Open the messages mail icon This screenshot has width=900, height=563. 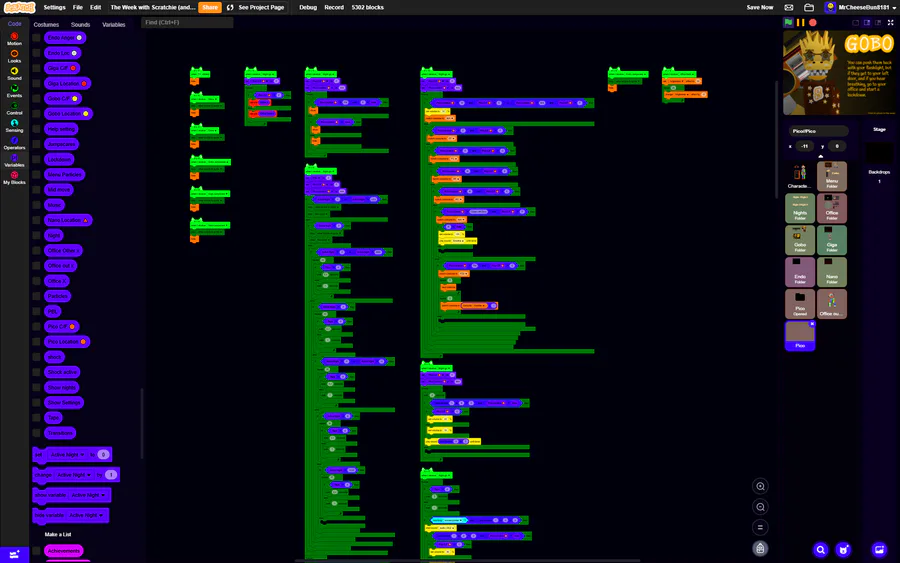(x=789, y=7)
